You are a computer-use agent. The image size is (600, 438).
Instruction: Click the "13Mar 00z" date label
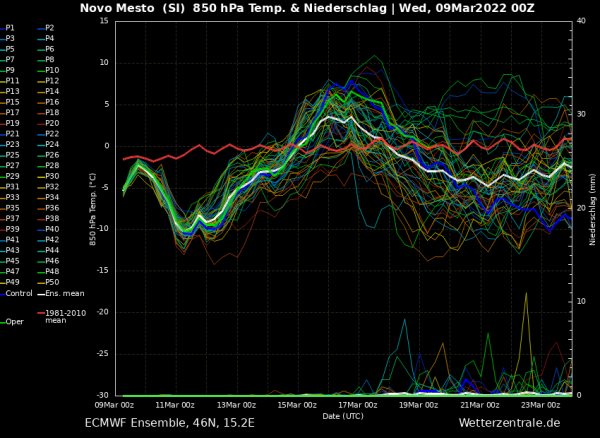click(x=237, y=405)
